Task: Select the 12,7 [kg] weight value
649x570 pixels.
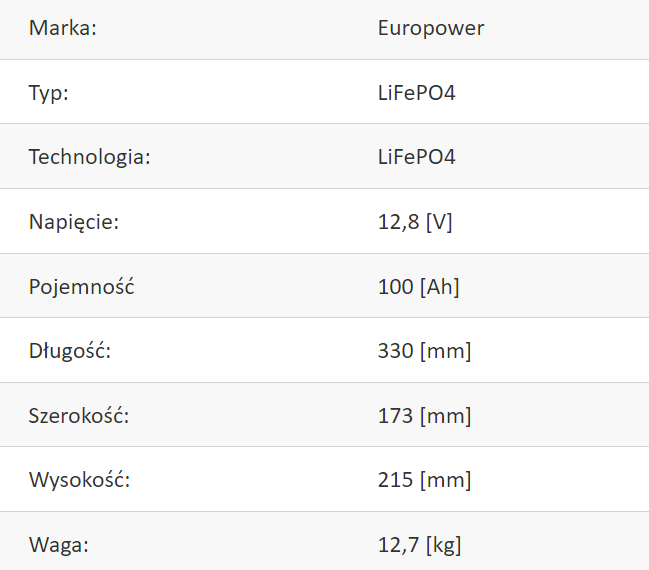Action: [x=419, y=545]
